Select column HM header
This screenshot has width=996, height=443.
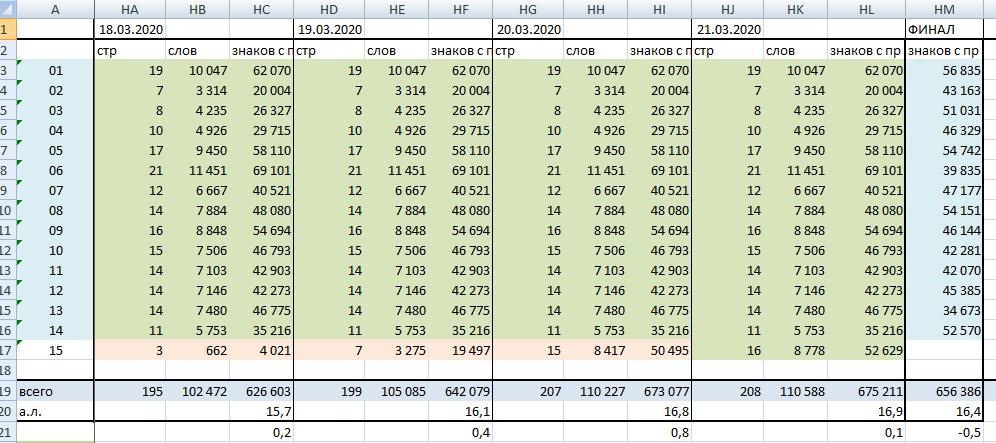tap(944, 9)
